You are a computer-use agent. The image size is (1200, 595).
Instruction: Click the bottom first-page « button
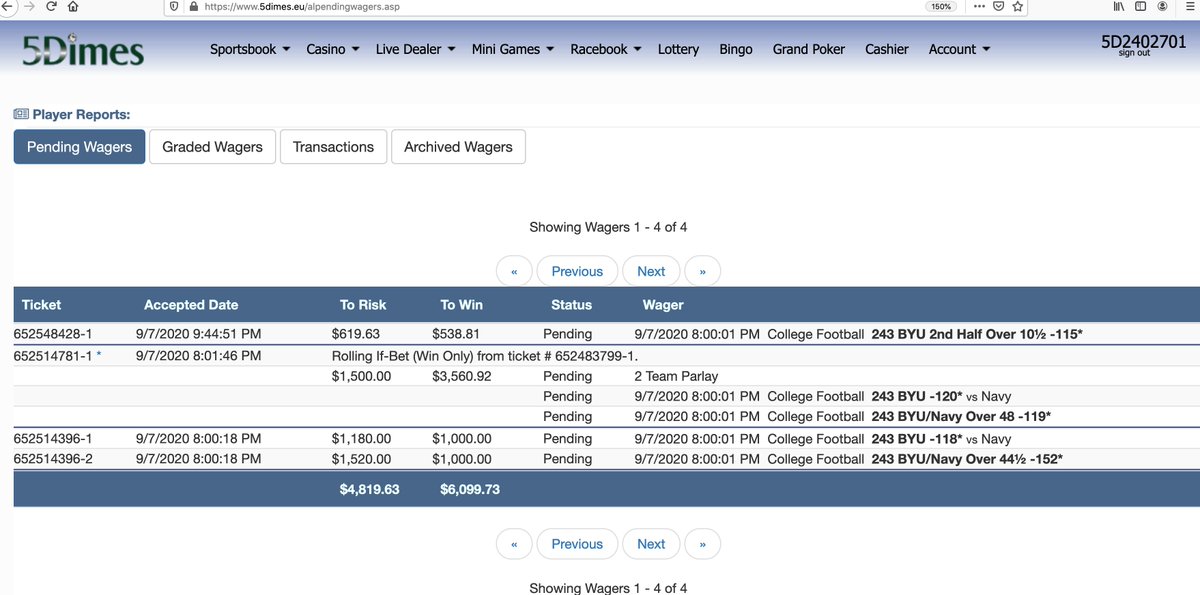(514, 544)
